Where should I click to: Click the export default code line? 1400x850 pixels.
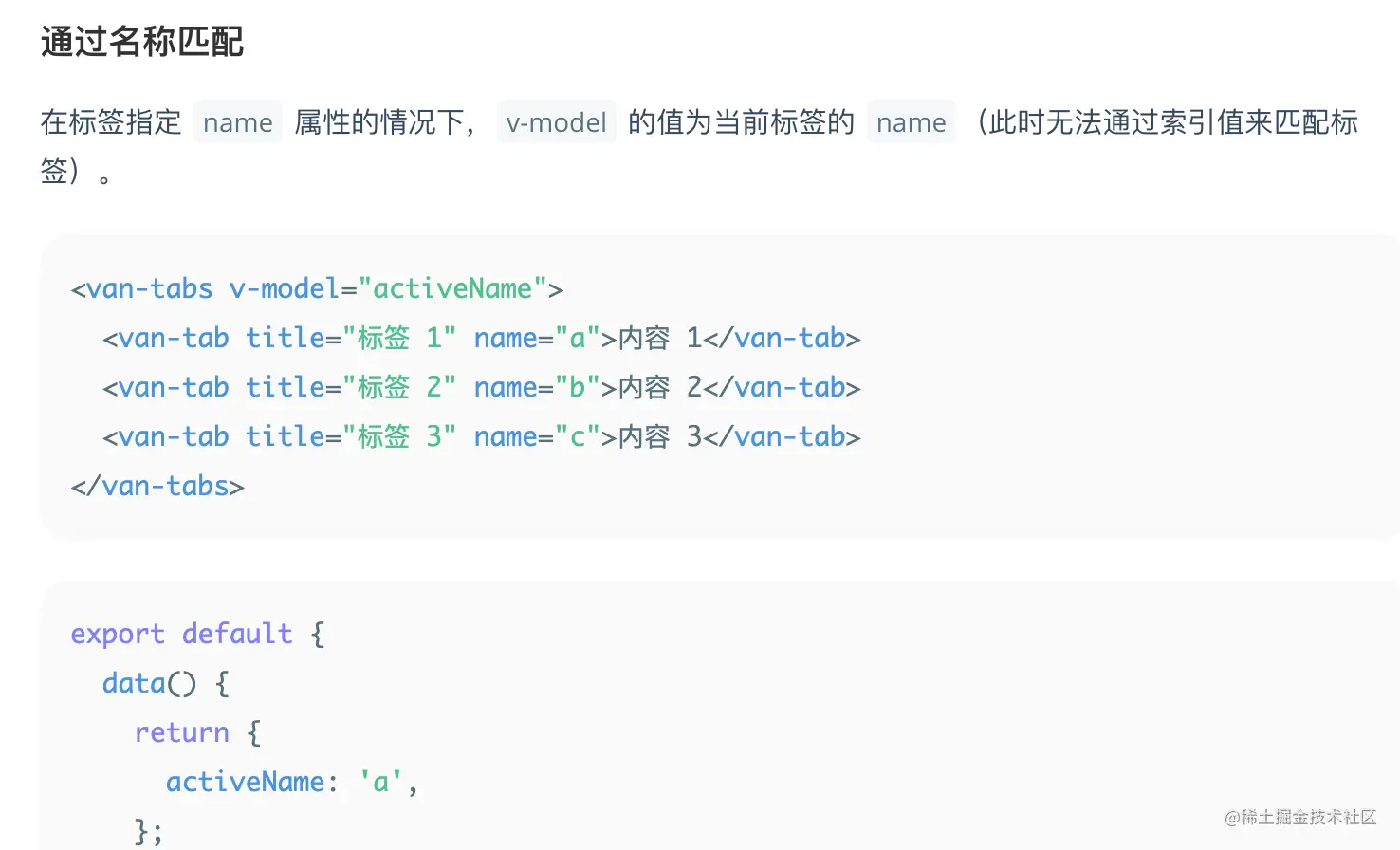[197, 634]
